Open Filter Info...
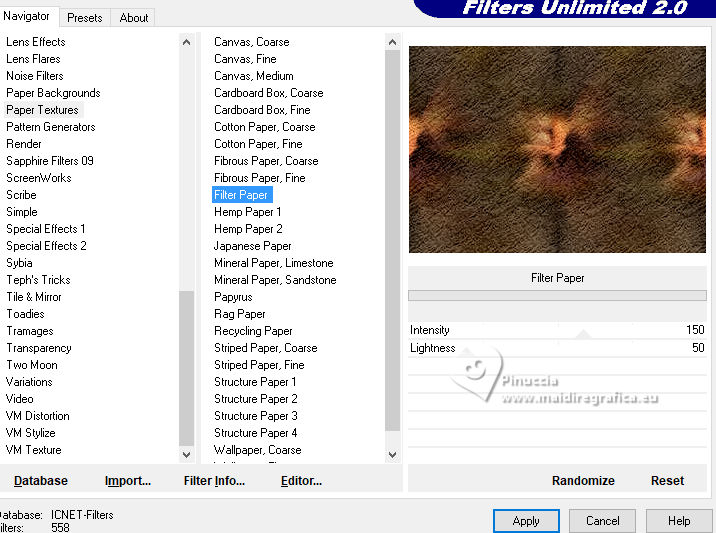This screenshot has height=533, width=716. 214,480
